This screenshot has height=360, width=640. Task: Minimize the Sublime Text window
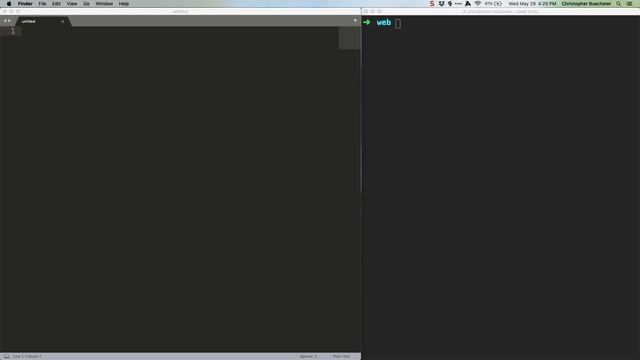11,11
